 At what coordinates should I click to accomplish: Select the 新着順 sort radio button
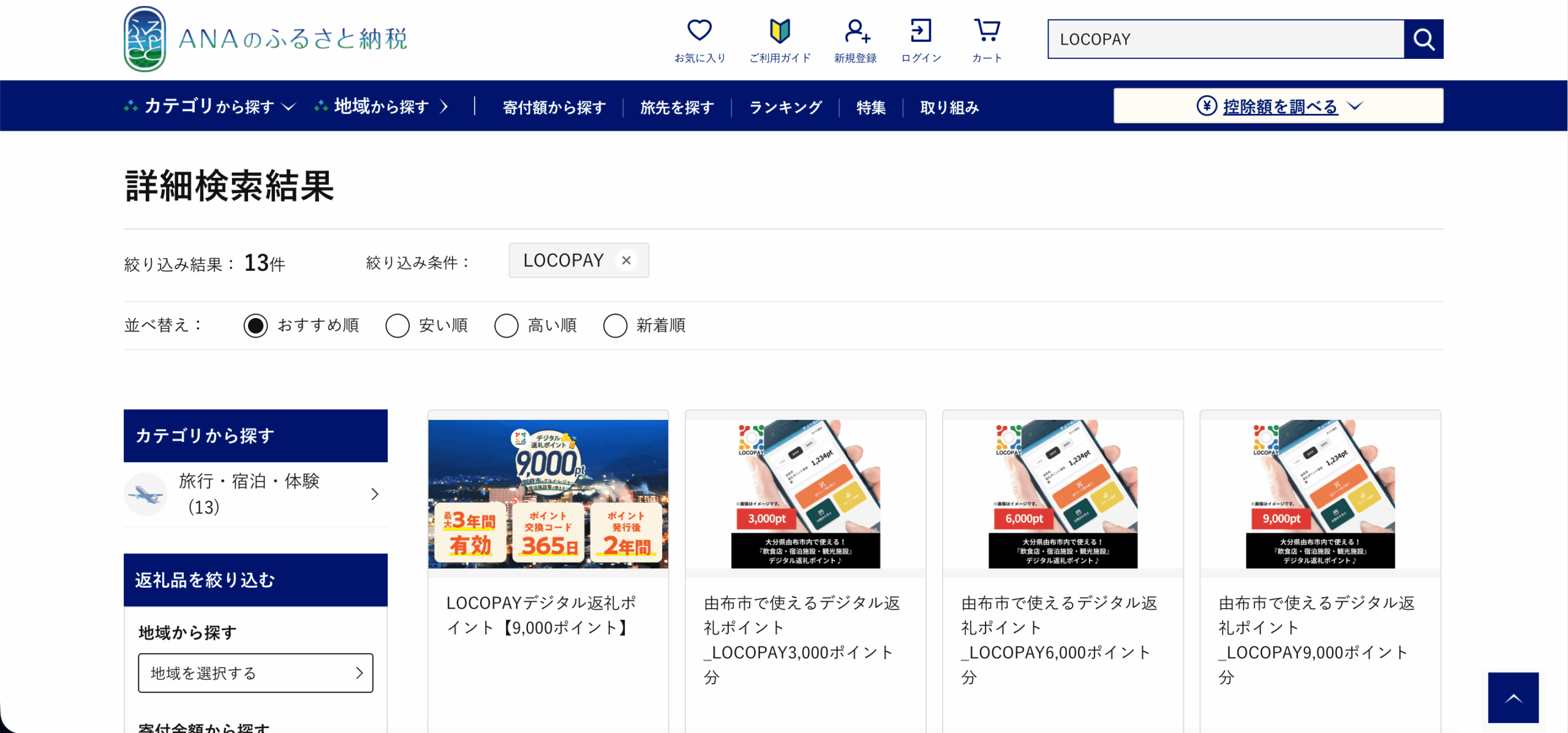point(615,325)
